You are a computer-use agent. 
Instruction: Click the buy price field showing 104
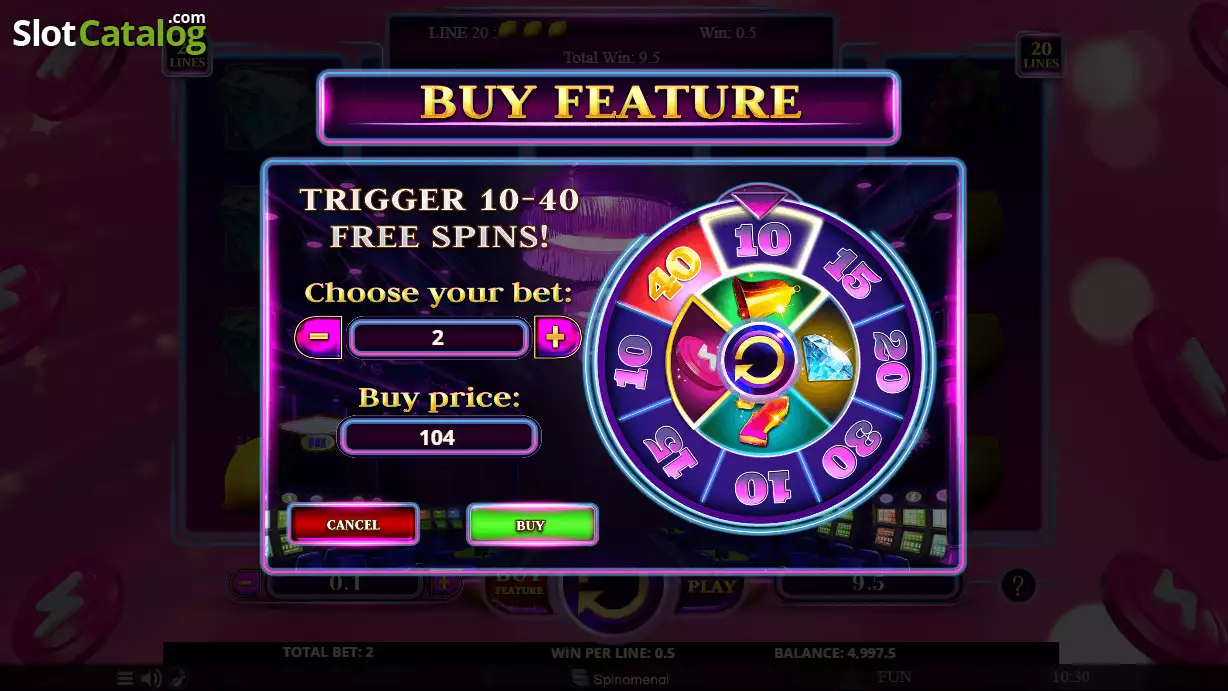tap(438, 437)
